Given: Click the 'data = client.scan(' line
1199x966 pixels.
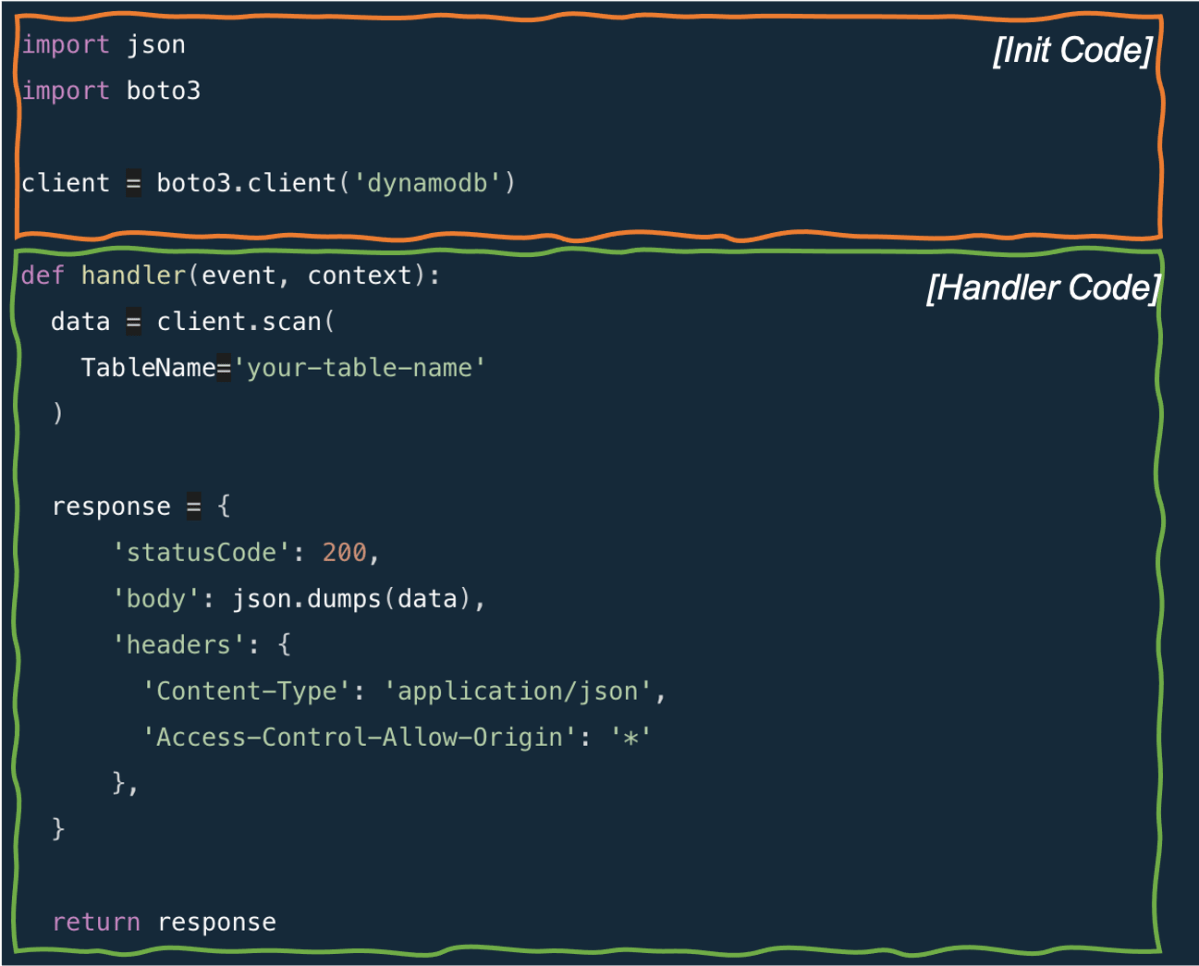Looking at the screenshot, I should pyautogui.click(x=193, y=322).
